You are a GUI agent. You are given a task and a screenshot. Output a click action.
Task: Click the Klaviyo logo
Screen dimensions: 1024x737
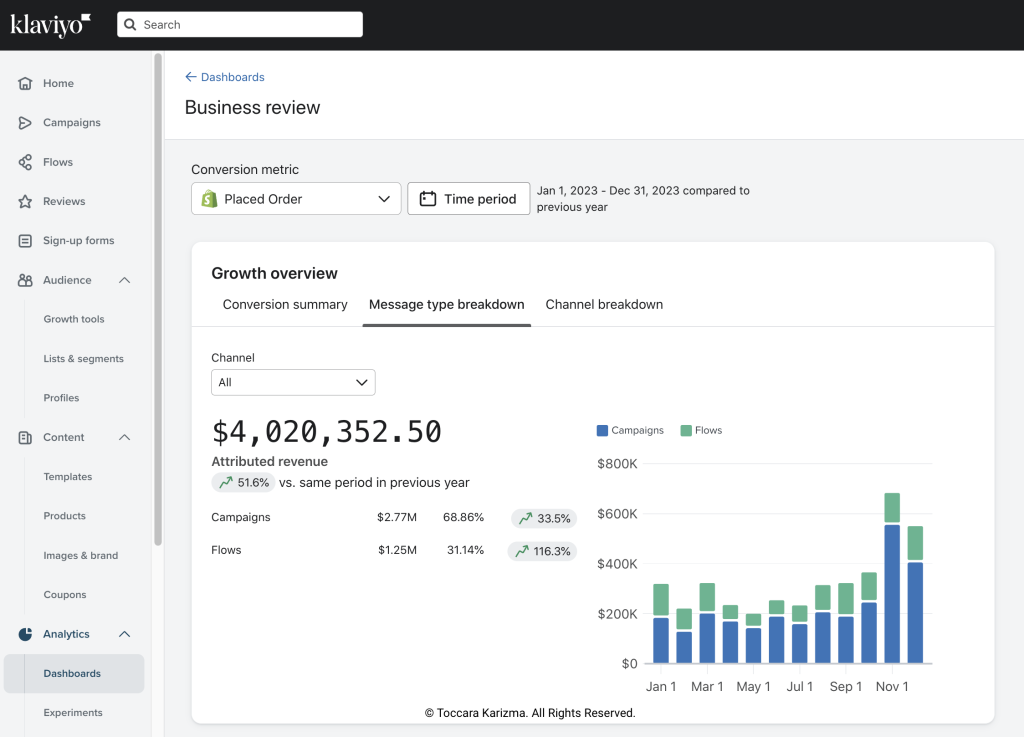coord(51,25)
